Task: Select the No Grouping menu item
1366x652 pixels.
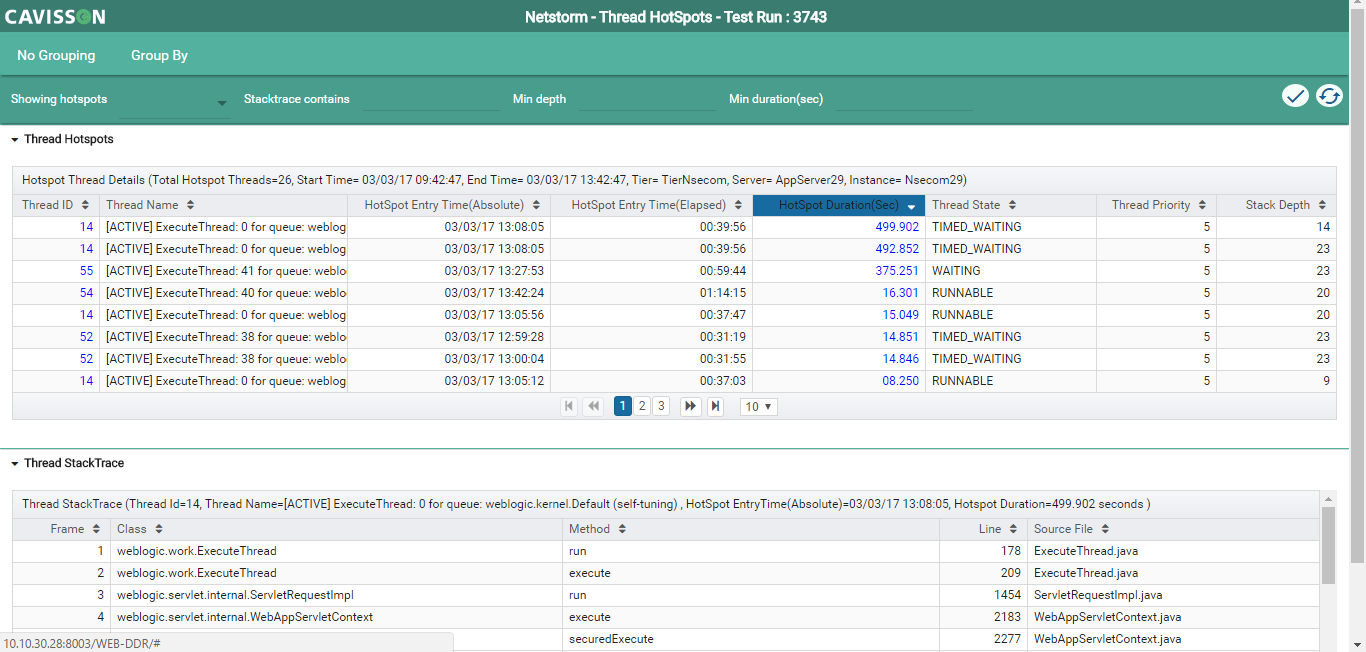Action: pyautogui.click(x=56, y=56)
